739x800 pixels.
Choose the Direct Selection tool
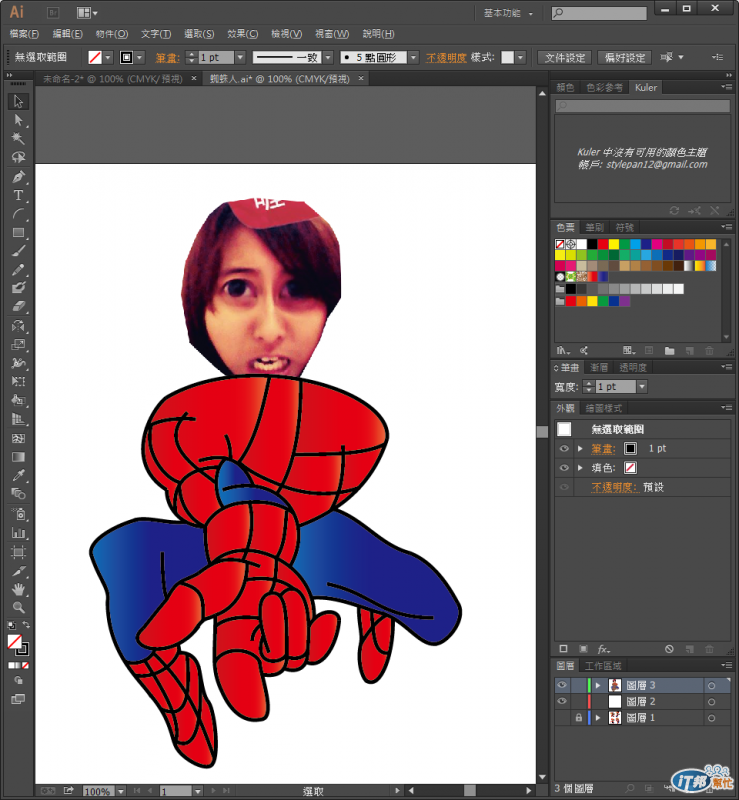(x=18, y=120)
